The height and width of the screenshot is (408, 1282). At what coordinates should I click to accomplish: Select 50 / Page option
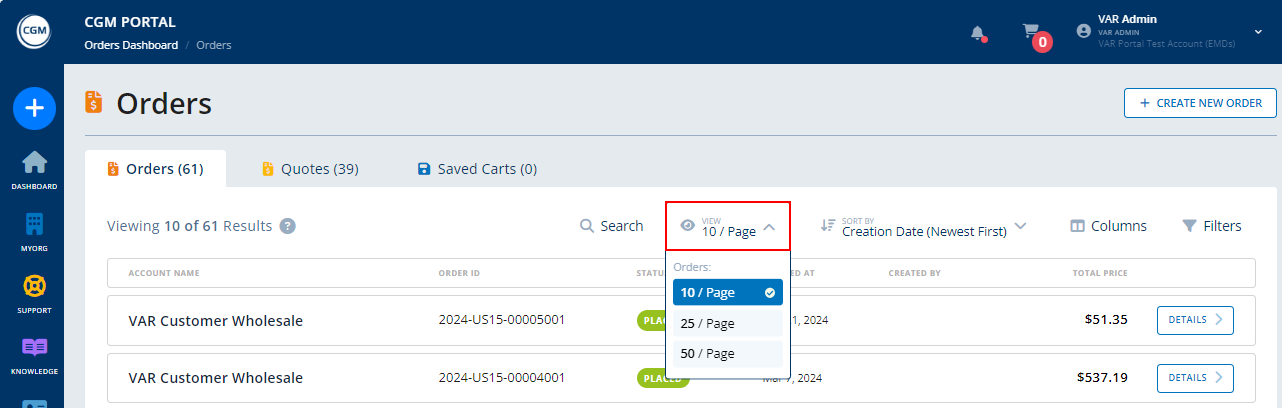coord(727,353)
